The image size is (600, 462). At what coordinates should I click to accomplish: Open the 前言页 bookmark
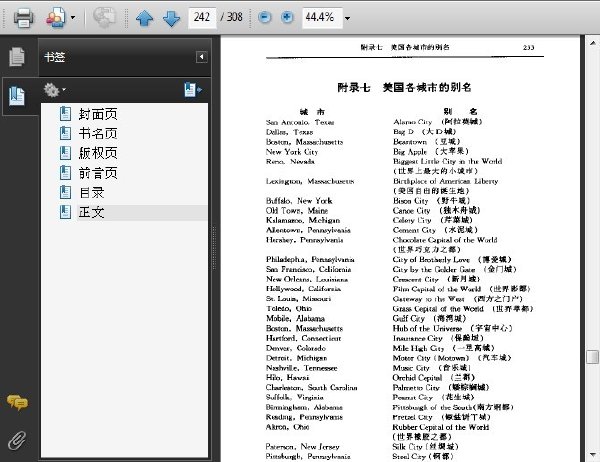[x=98, y=173]
